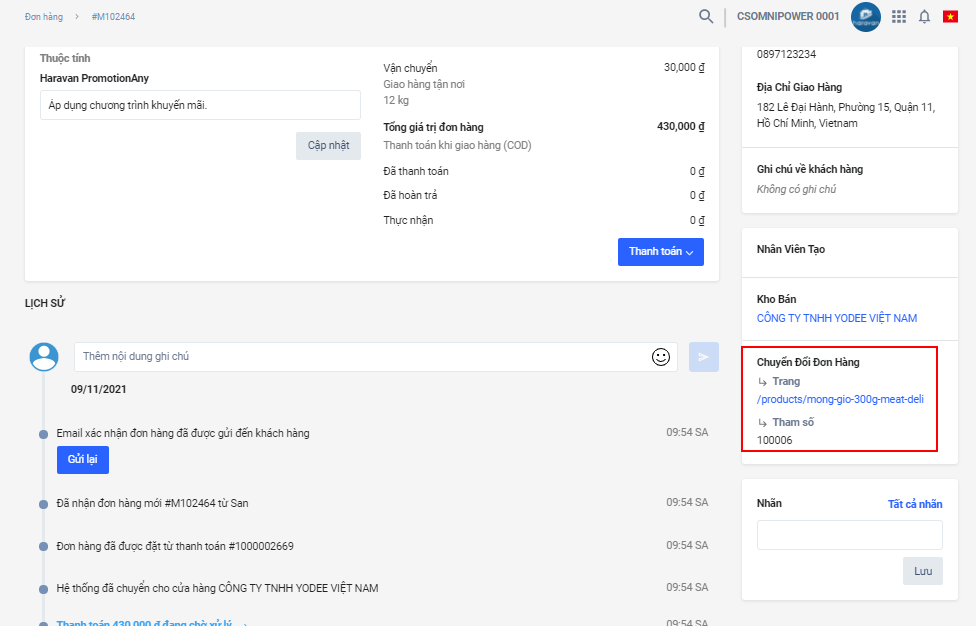The image size is (976, 626).
Task: Open the search magnifier icon
Action: tap(706, 16)
